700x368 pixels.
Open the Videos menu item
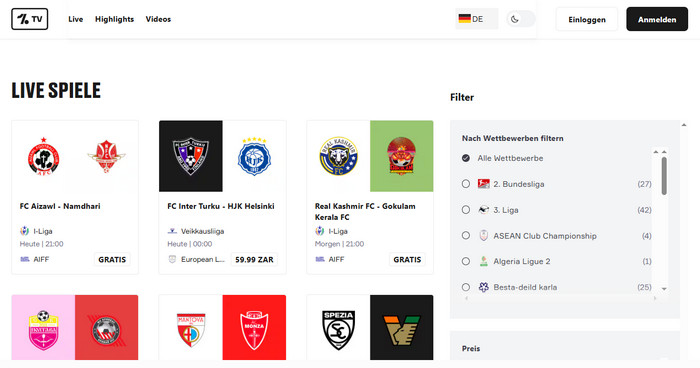click(158, 19)
